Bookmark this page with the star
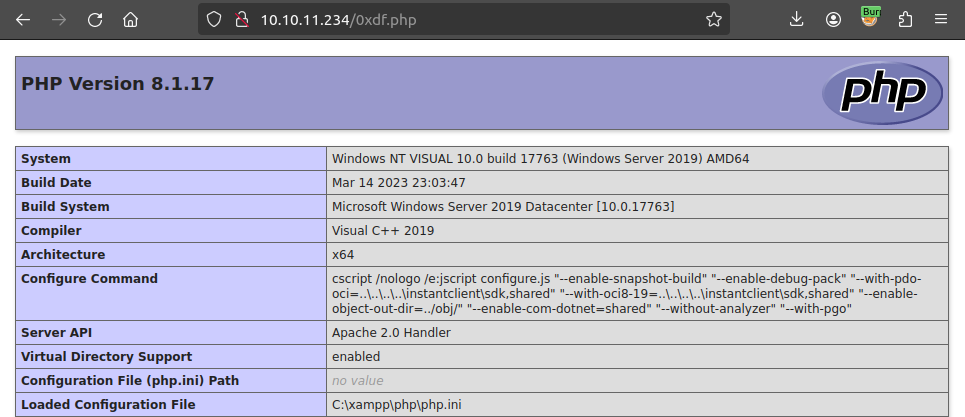Viewport: 965px width, 417px height. click(x=713, y=19)
